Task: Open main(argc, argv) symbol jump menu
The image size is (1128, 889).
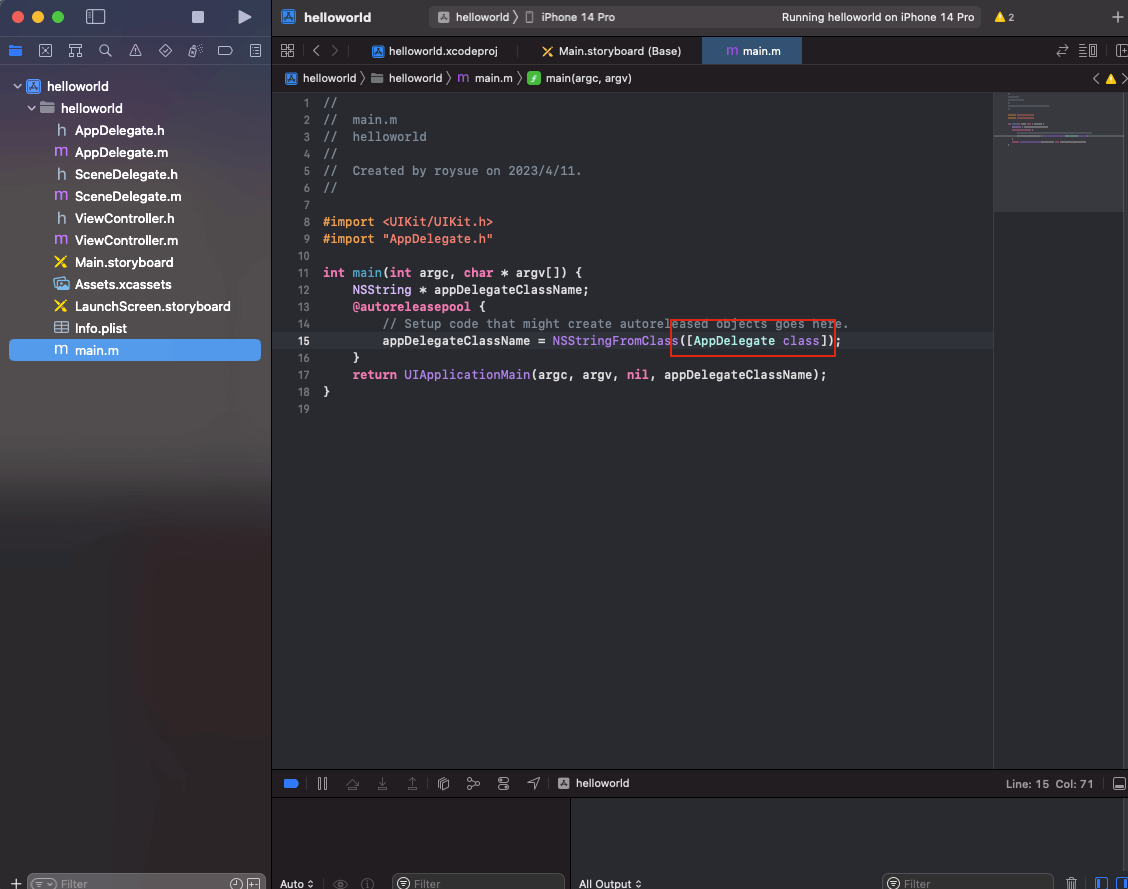Action: coord(580,78)
